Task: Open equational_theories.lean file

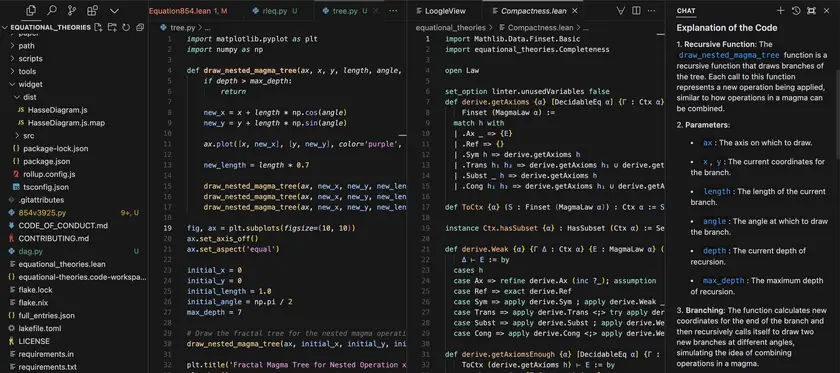Action: (x=74, y=265)
